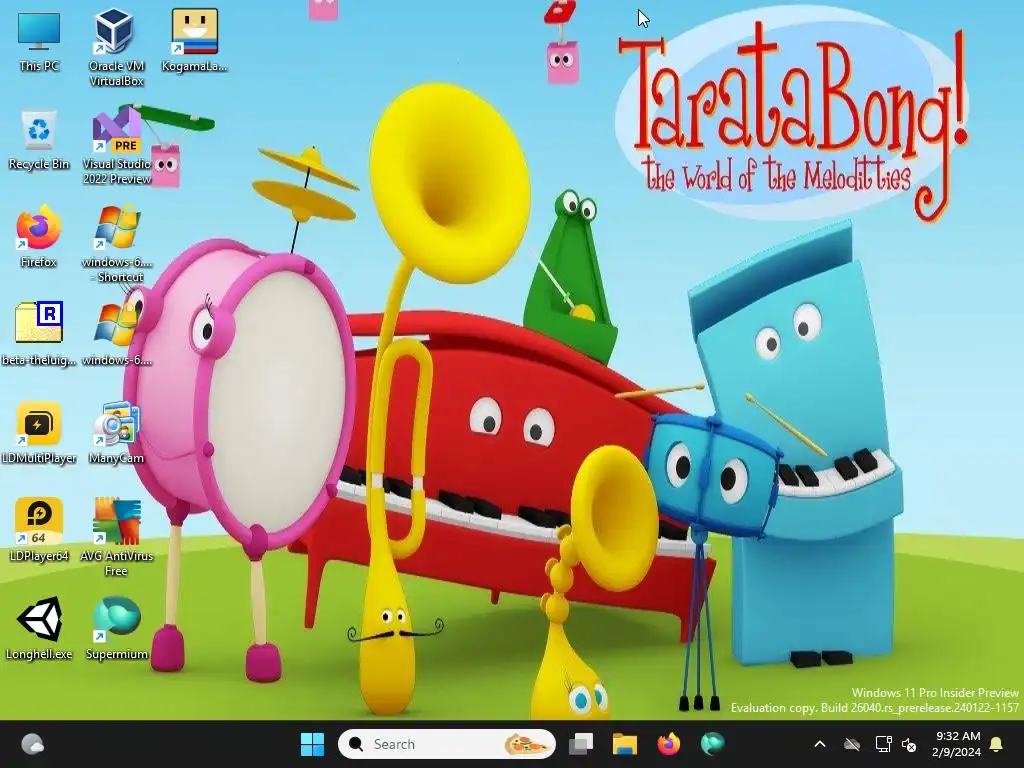Launch Firefox from the taskbar
1024x768 pixels.
[x=668, y=744]
